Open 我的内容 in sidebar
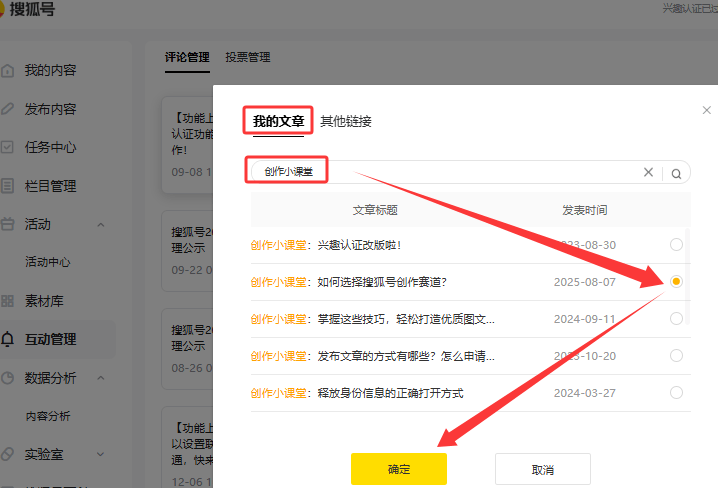The height and width of the screenshot is (488, 718). [50, 70]
